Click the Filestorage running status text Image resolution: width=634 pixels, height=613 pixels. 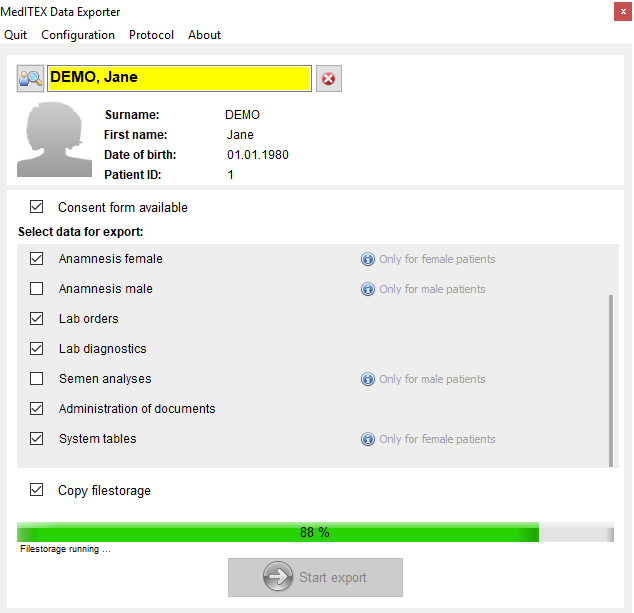point(65,549)
